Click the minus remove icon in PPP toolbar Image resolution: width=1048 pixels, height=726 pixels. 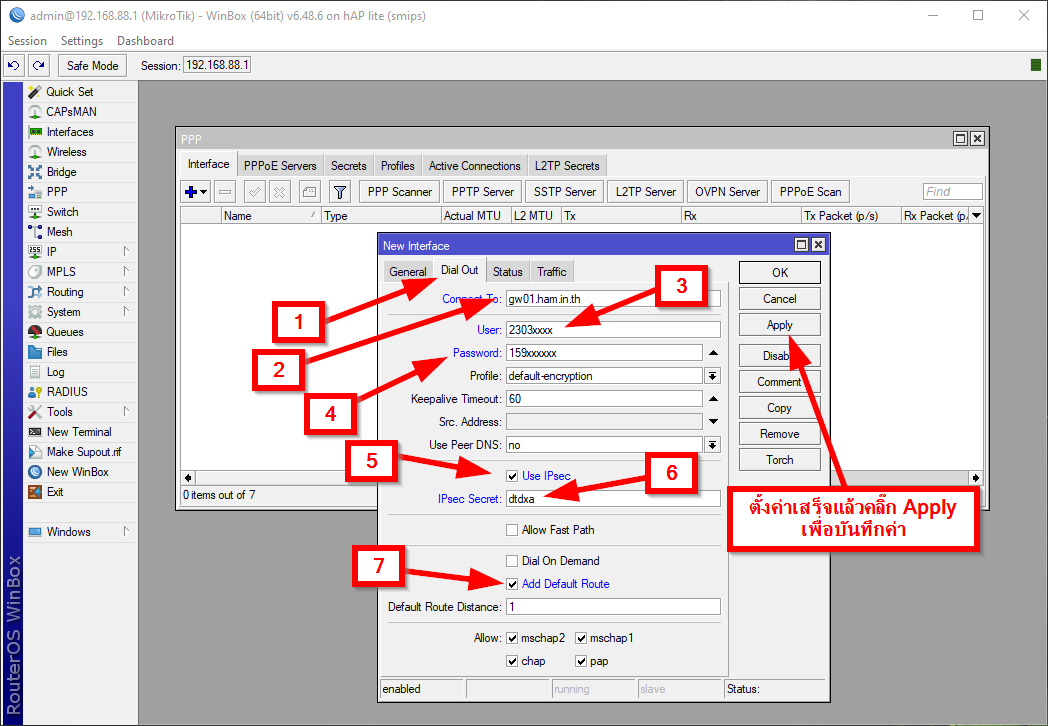225,193
